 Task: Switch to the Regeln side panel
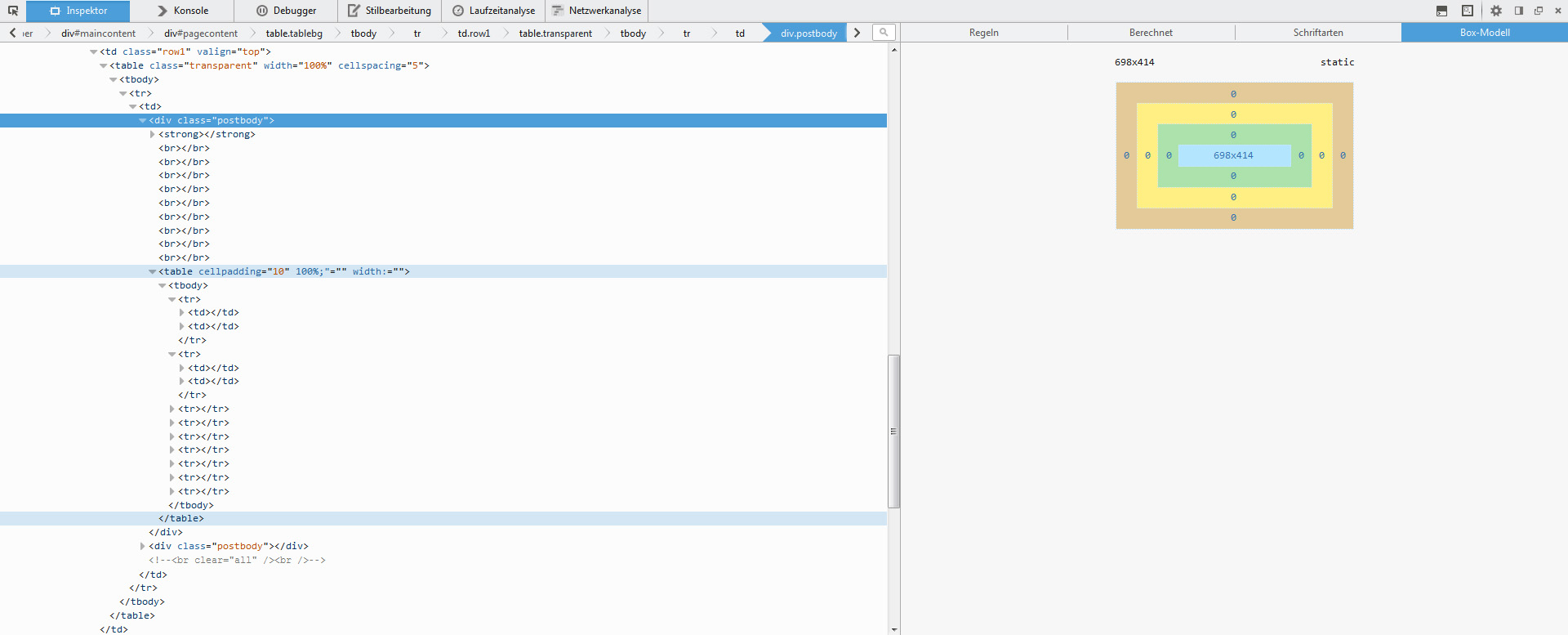click(983, 33)
